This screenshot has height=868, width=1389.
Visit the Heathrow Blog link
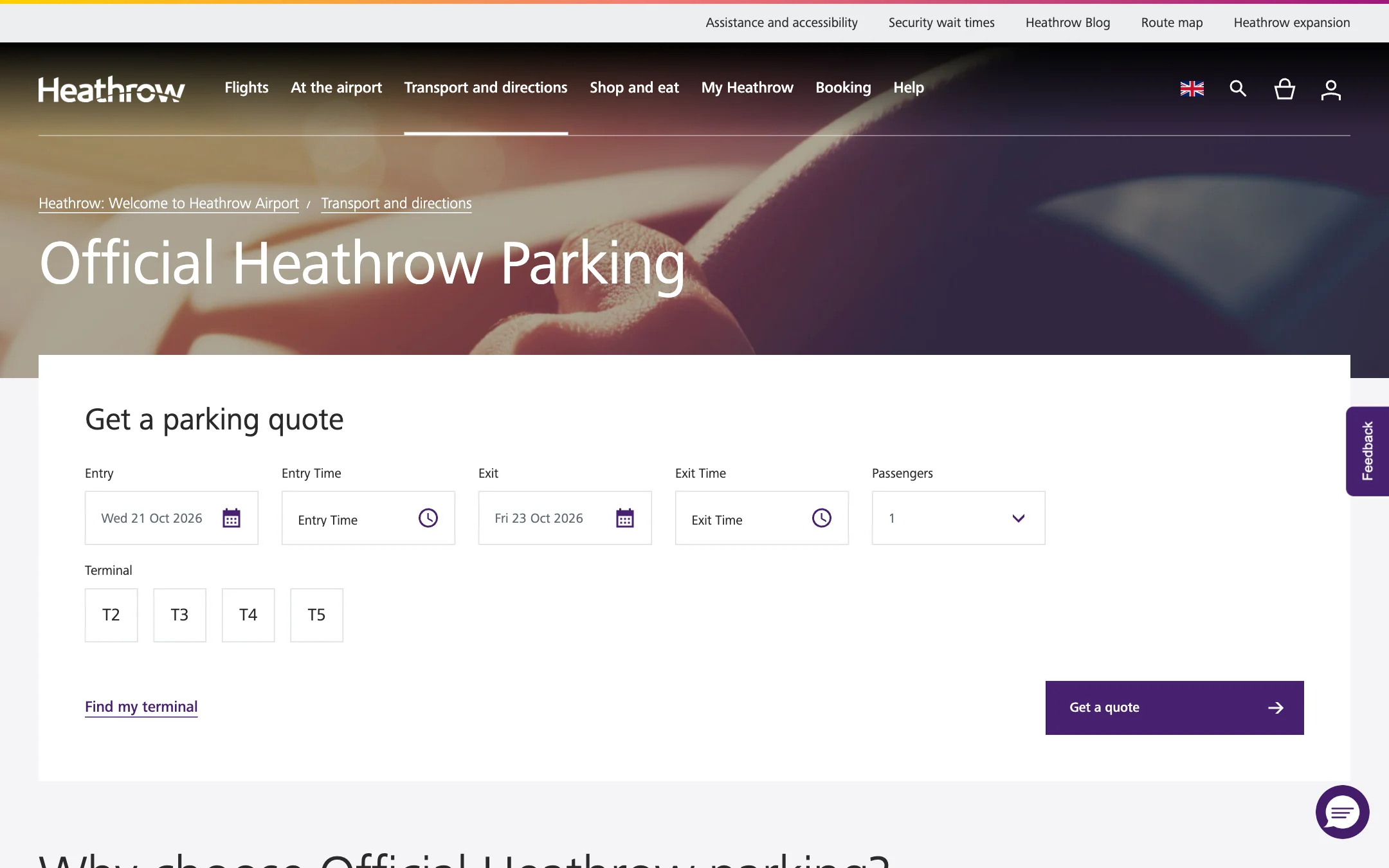coord(1067,23)
